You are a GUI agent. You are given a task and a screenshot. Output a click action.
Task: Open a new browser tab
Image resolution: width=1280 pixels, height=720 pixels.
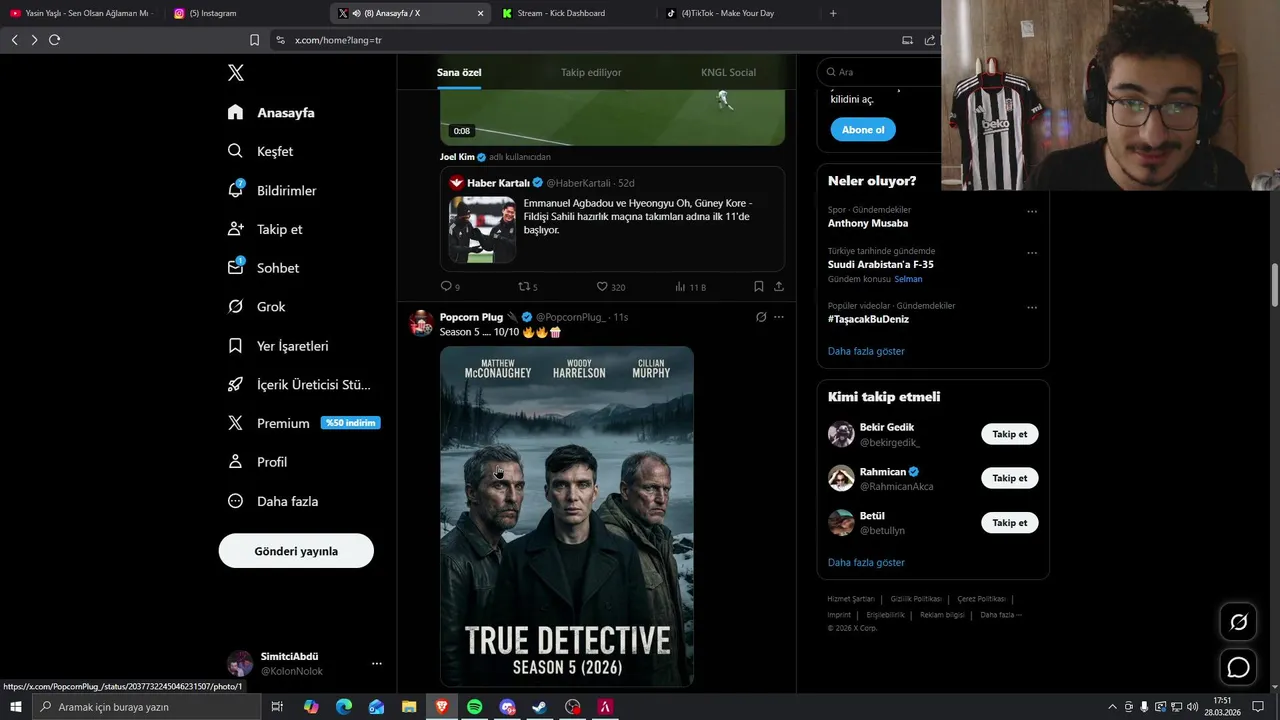pyautogui.click(x=833, y=13)
